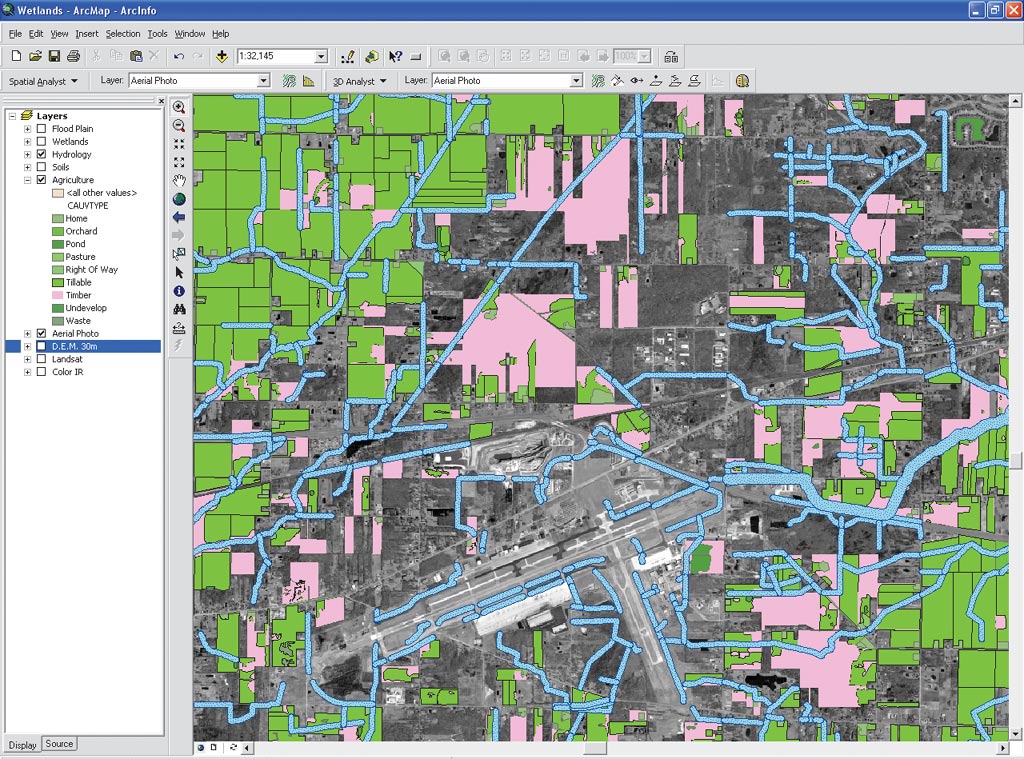Screen dimensions: 1024x759
Task: Click the Undo arrow icon
Action: 178,56
